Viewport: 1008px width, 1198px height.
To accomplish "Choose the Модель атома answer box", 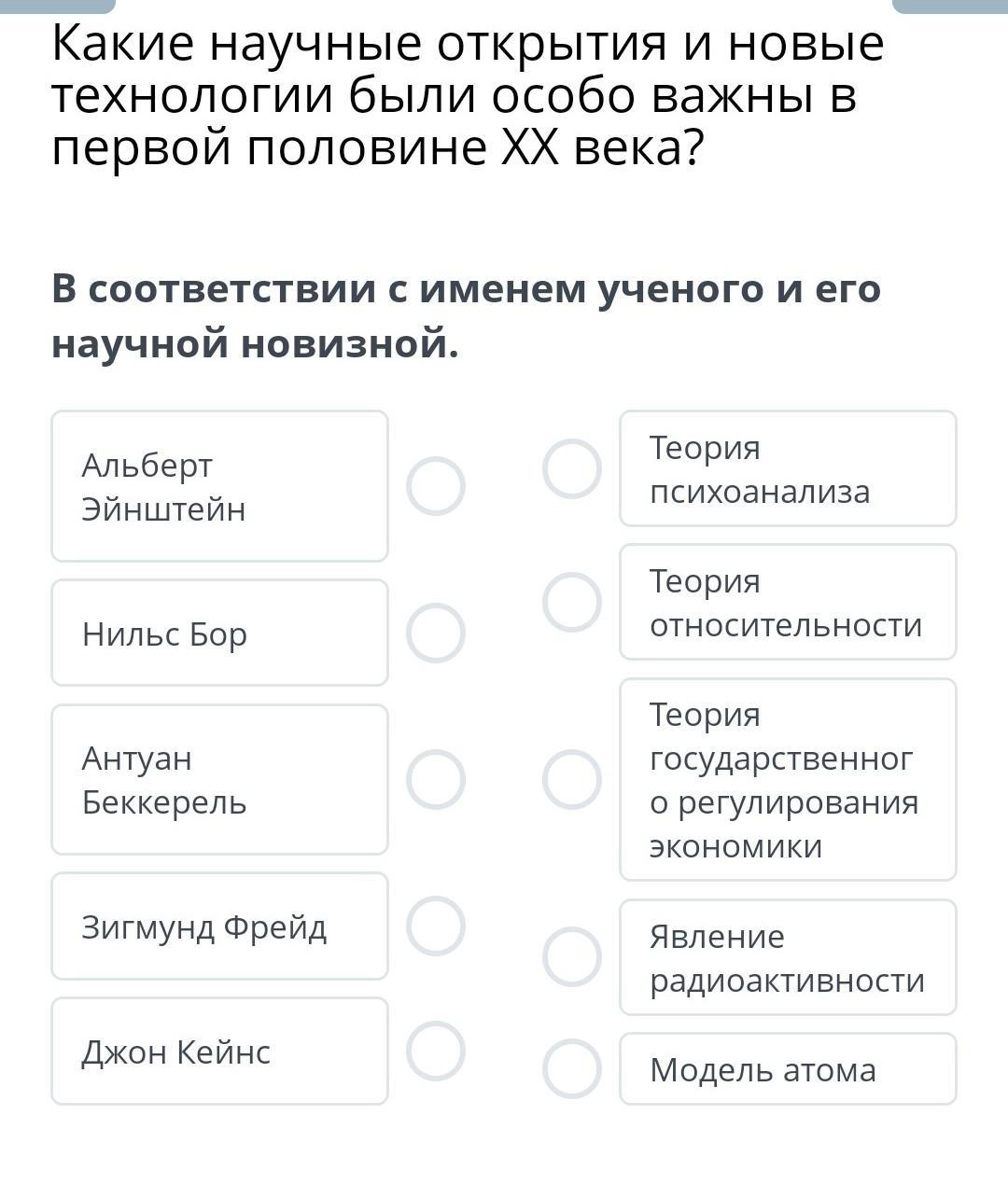I will 788,1068.
